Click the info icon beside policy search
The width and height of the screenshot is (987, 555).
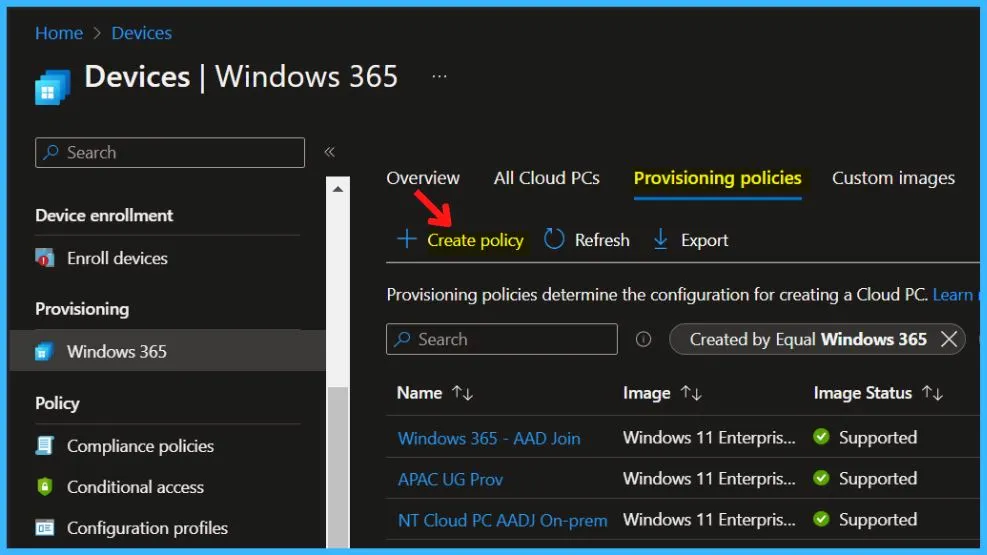click(x=643, y=339)
